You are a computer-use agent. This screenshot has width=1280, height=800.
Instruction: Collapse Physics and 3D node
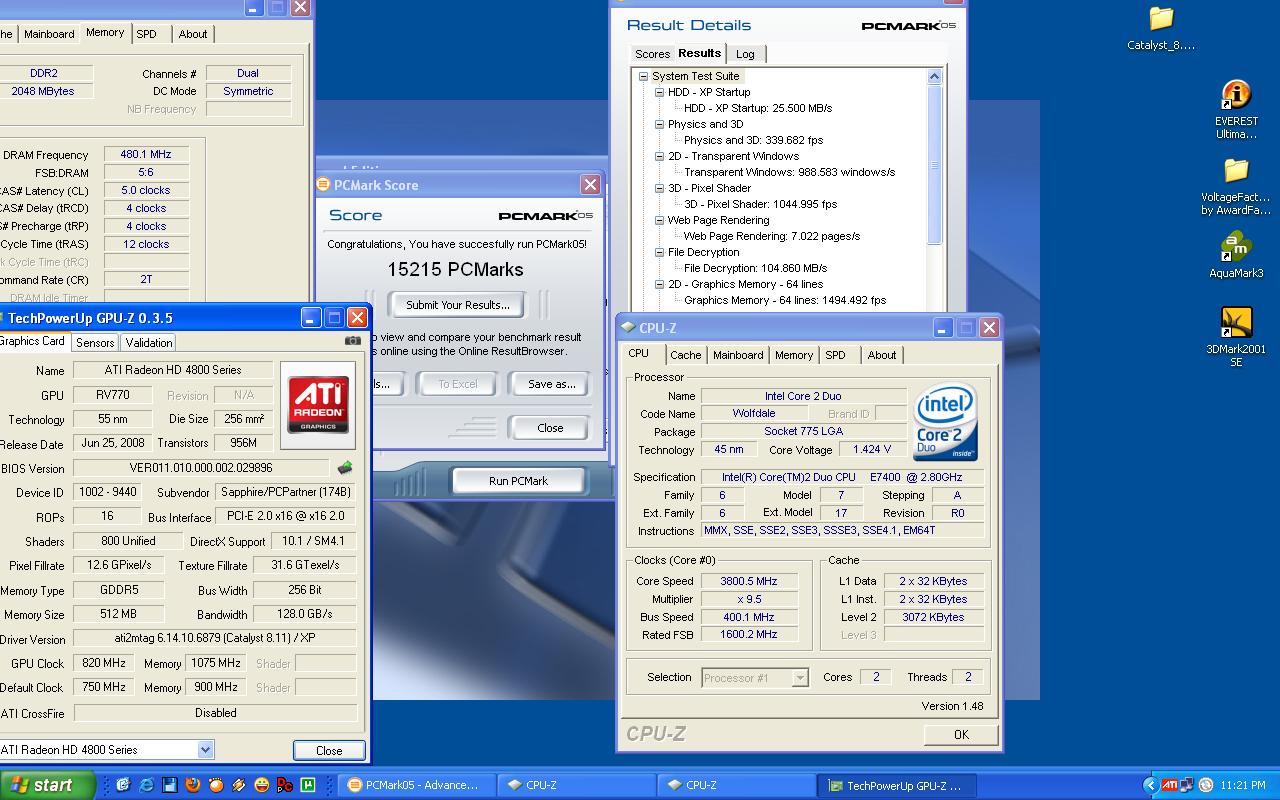(x=659, y=124)
